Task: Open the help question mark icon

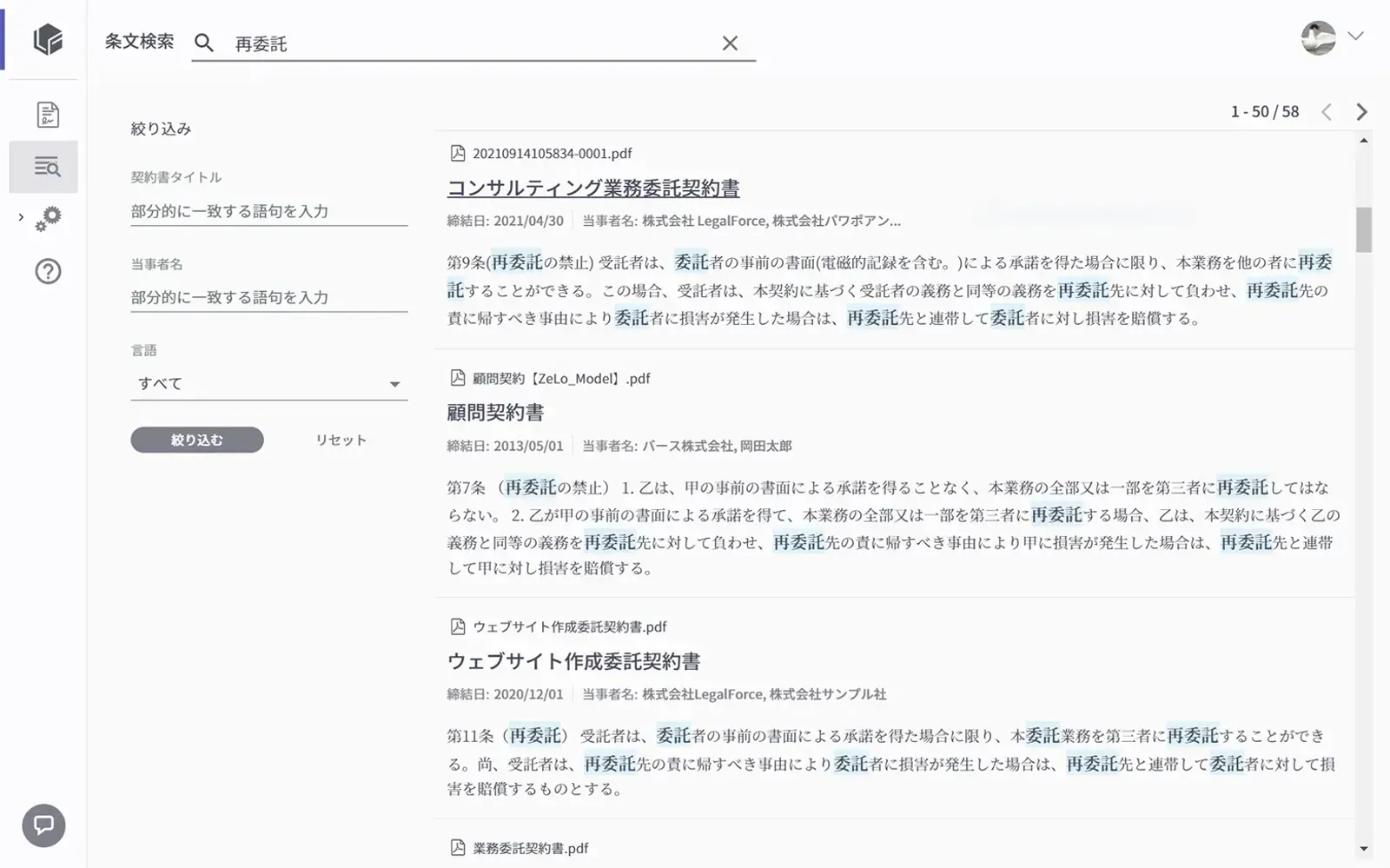Action: coord(48,272)
